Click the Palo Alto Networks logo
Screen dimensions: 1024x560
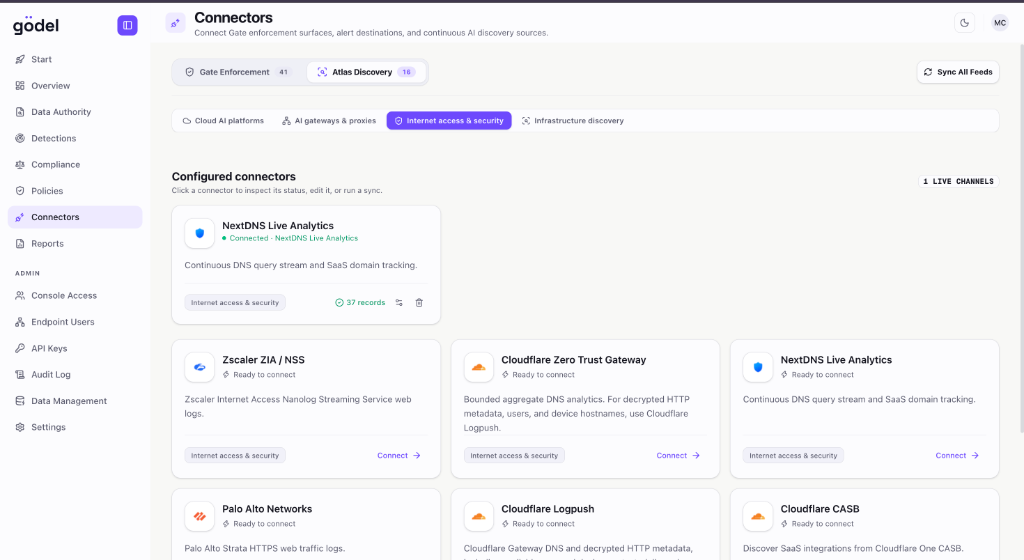[200, 516]
